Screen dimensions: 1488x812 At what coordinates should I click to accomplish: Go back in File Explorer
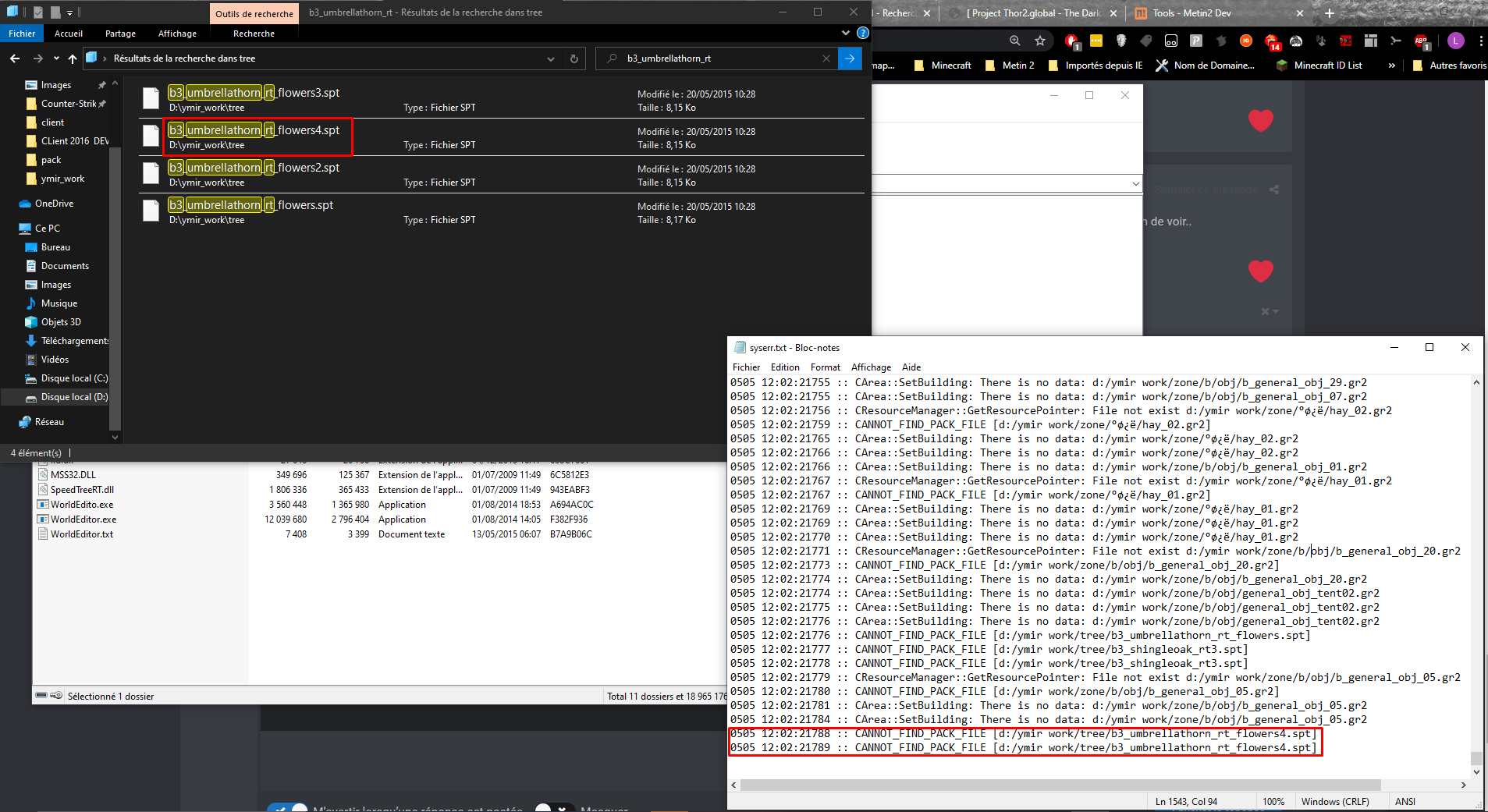click(15, 59)
